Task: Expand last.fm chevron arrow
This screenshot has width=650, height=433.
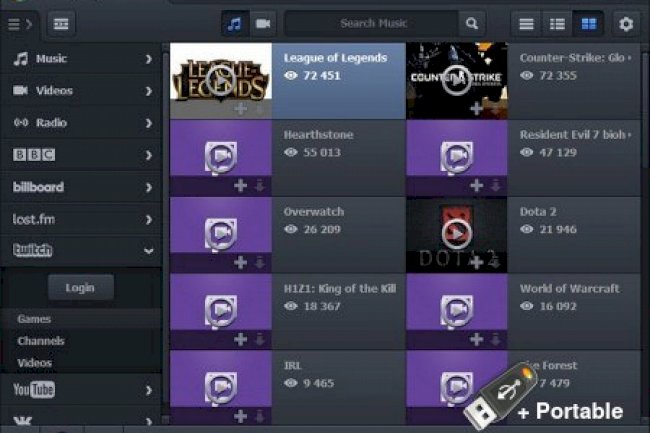Action: (149, 220)
